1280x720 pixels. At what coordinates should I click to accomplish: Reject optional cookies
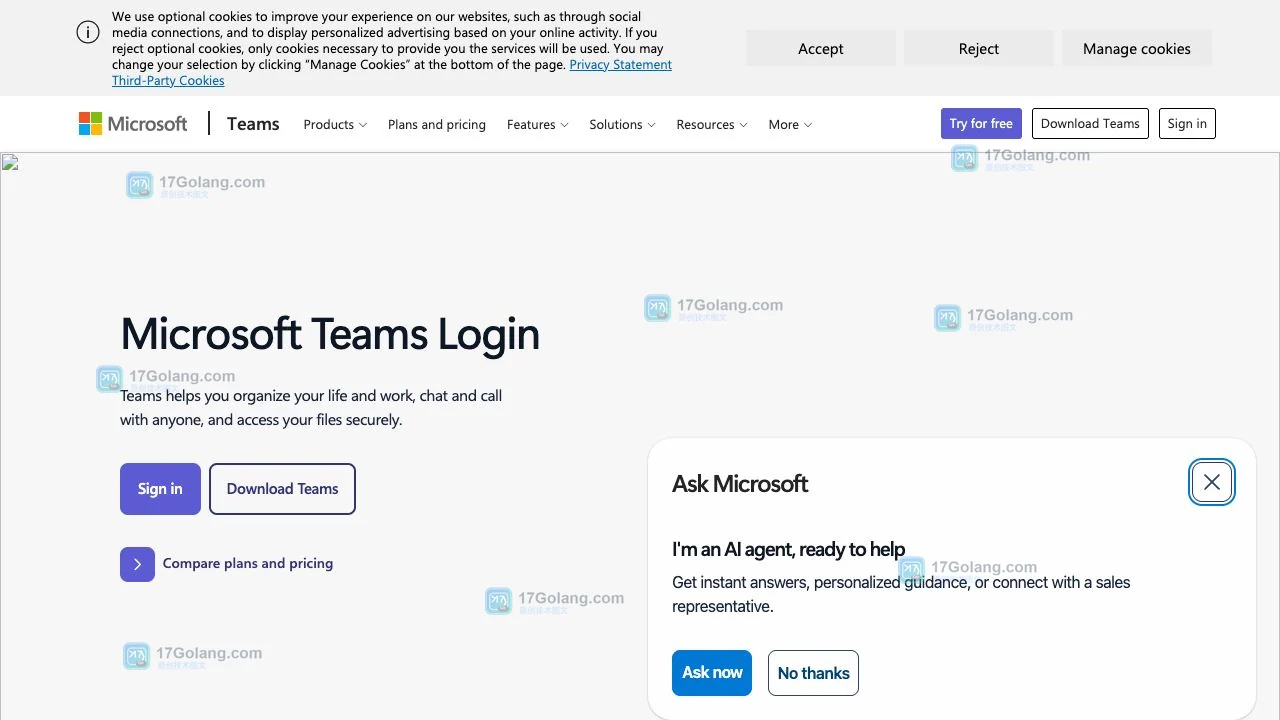pos(979,48)
